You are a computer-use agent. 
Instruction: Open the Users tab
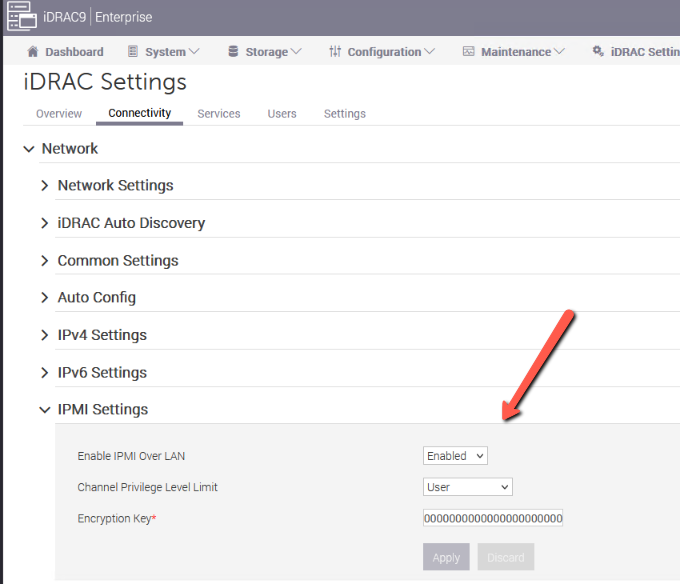[282, 114]
